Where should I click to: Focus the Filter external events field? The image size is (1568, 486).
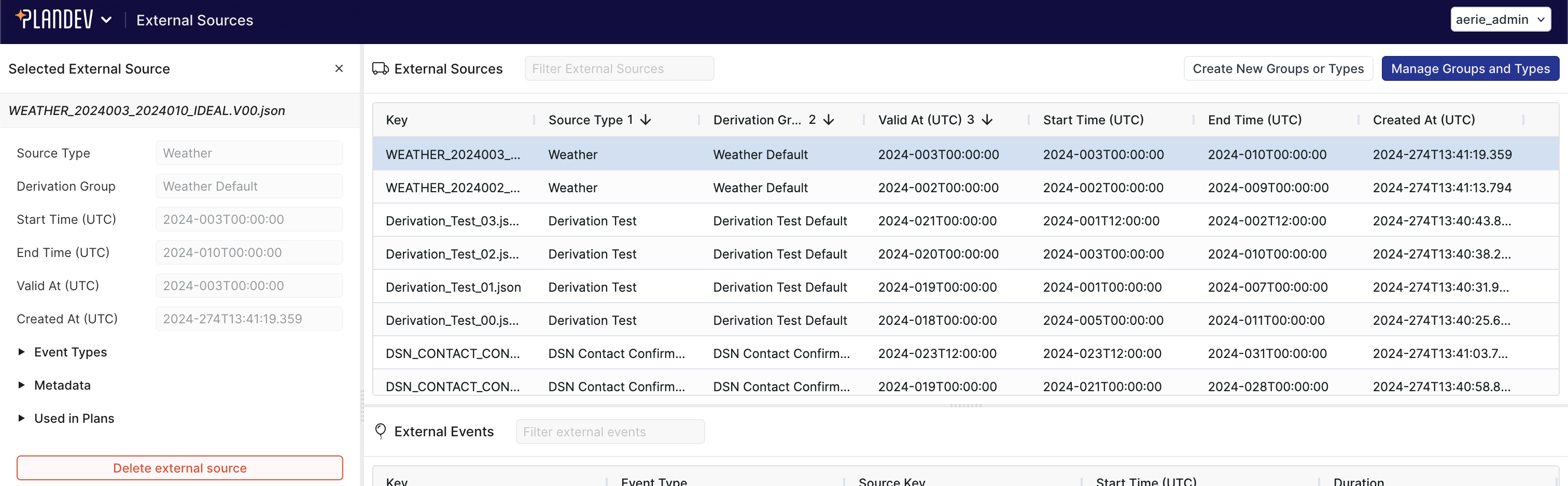pyautogui.click(x=610, y=432)
